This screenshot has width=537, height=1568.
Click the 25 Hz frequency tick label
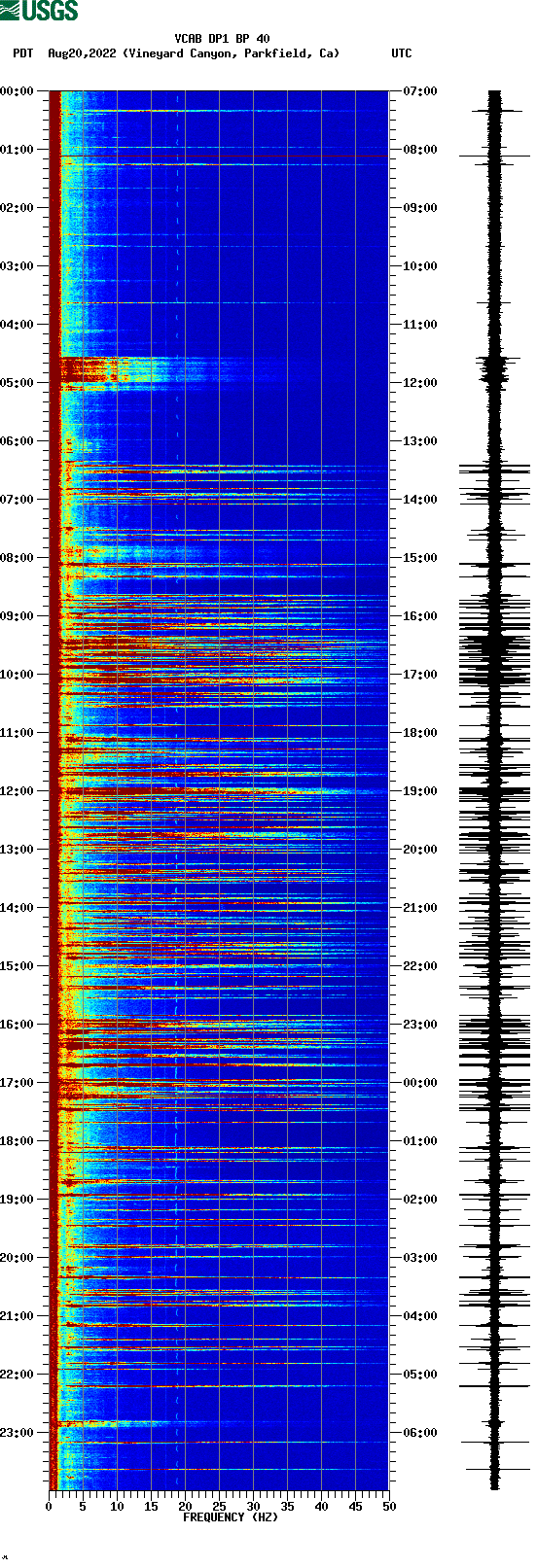click(x=219, y=1507)
